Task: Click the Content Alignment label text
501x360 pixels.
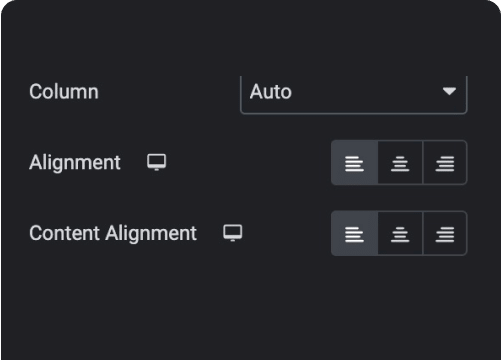Action: [113, 233]
